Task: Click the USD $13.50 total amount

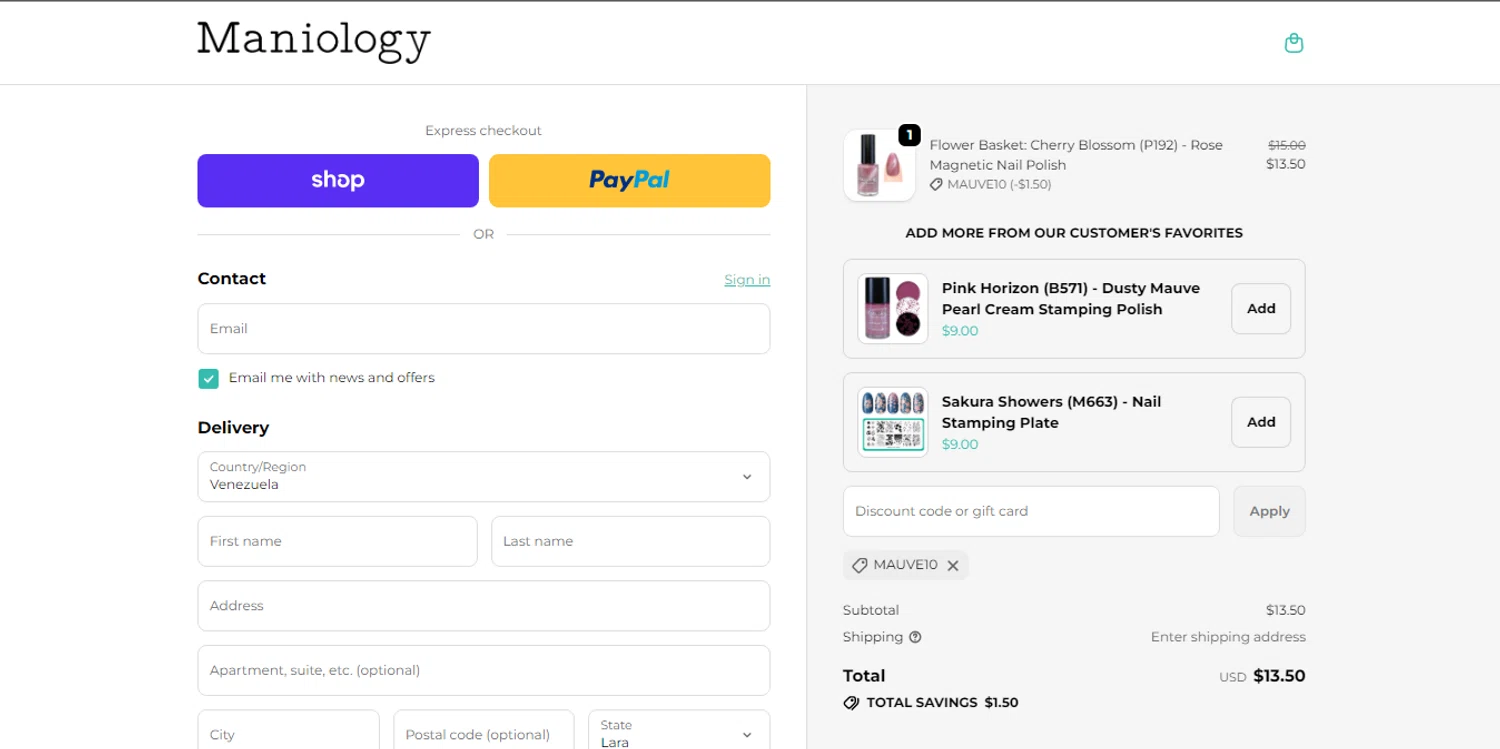Action: 1262,676
